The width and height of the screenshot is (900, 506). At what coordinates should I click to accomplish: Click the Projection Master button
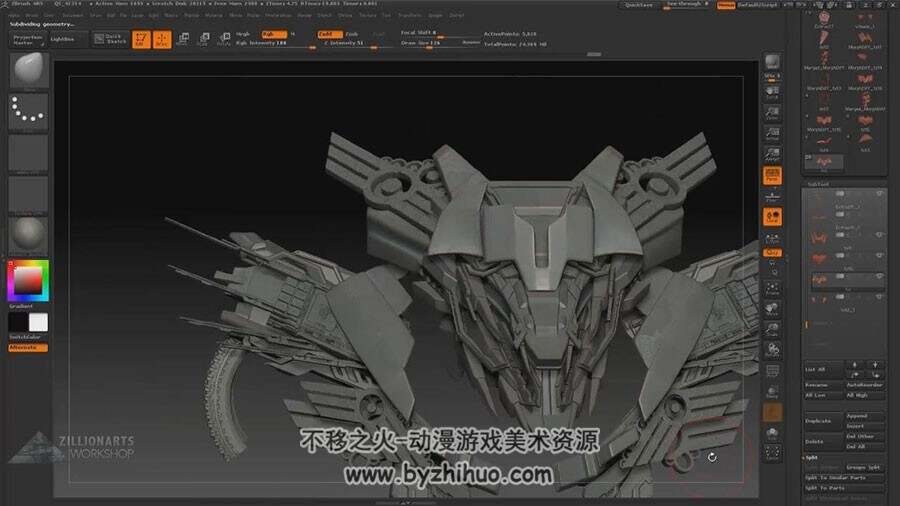coord(27,40)
